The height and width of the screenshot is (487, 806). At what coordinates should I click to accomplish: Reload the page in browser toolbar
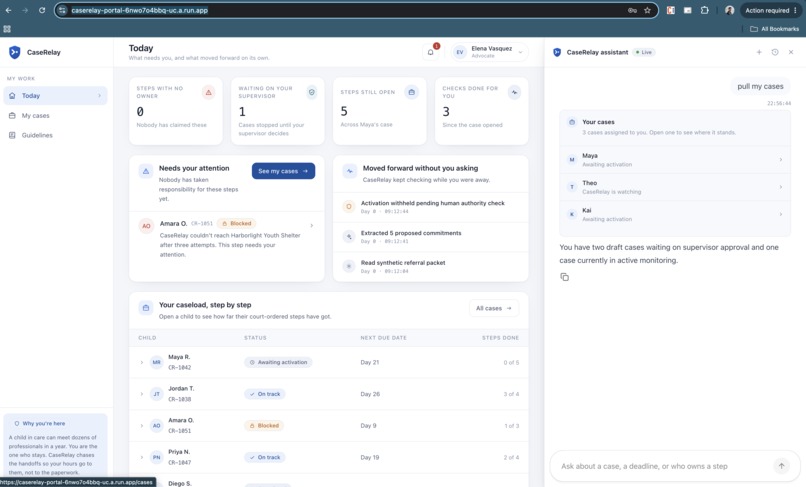(x=42, y=10)
